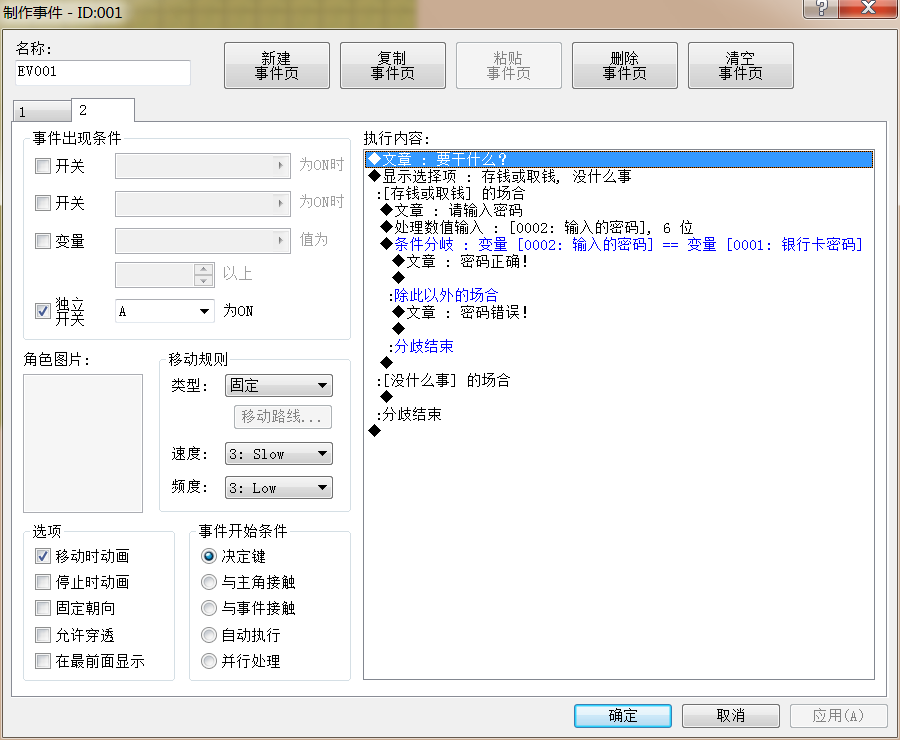900x740 pixels.
Task: Select the 文章：要干什么？ command line
Action: point(619,159)
